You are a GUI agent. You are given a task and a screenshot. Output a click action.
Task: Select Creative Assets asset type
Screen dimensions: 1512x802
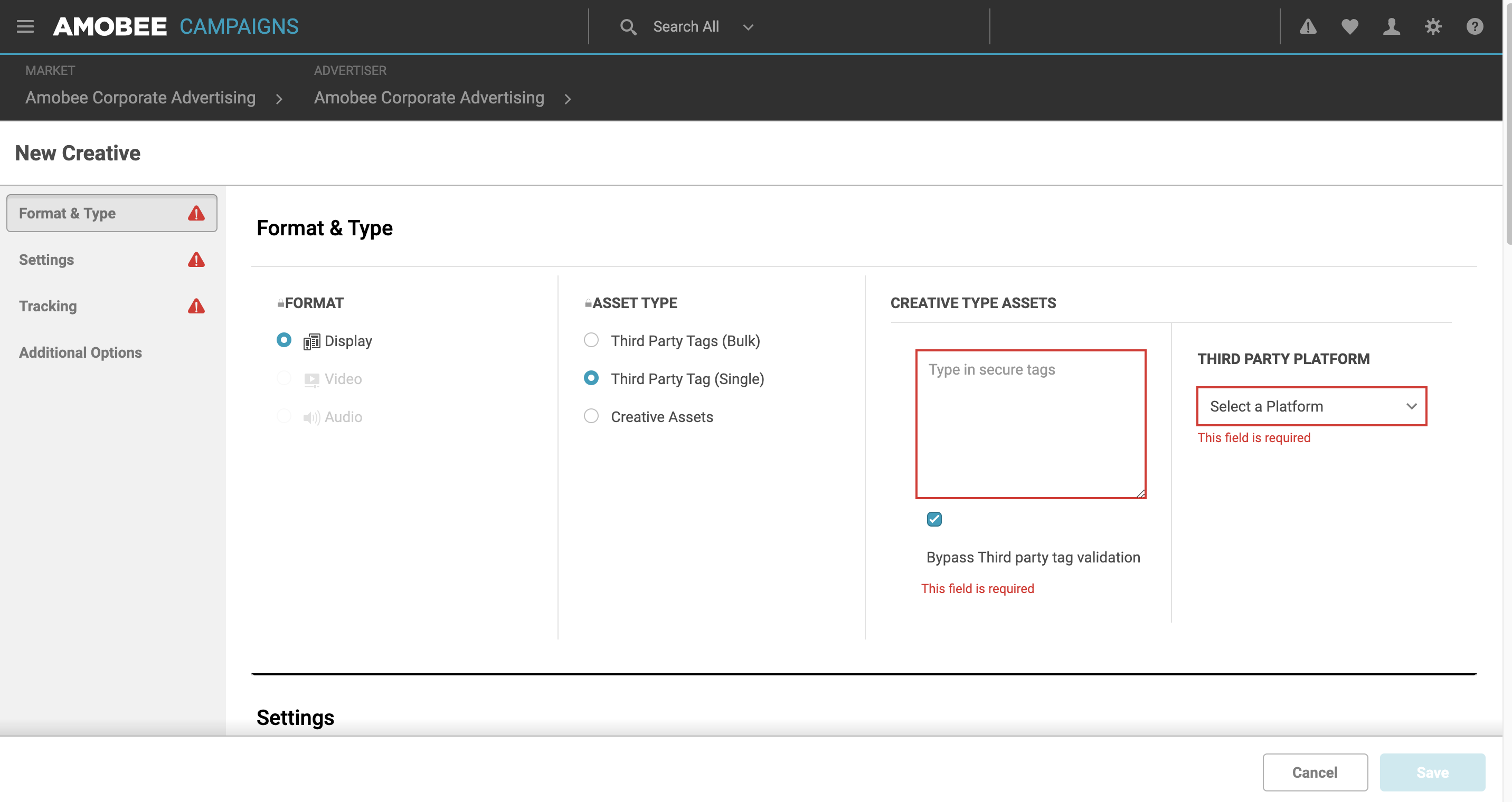point(591,416)
